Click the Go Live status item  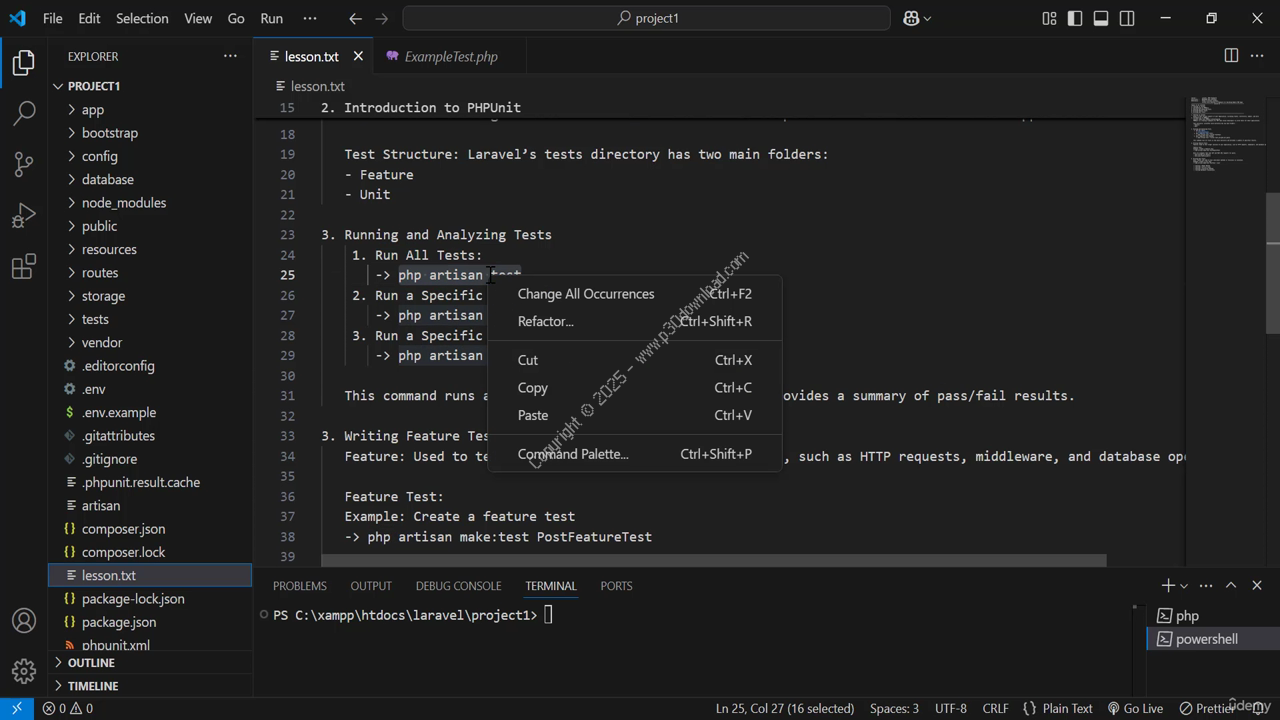1135,708
